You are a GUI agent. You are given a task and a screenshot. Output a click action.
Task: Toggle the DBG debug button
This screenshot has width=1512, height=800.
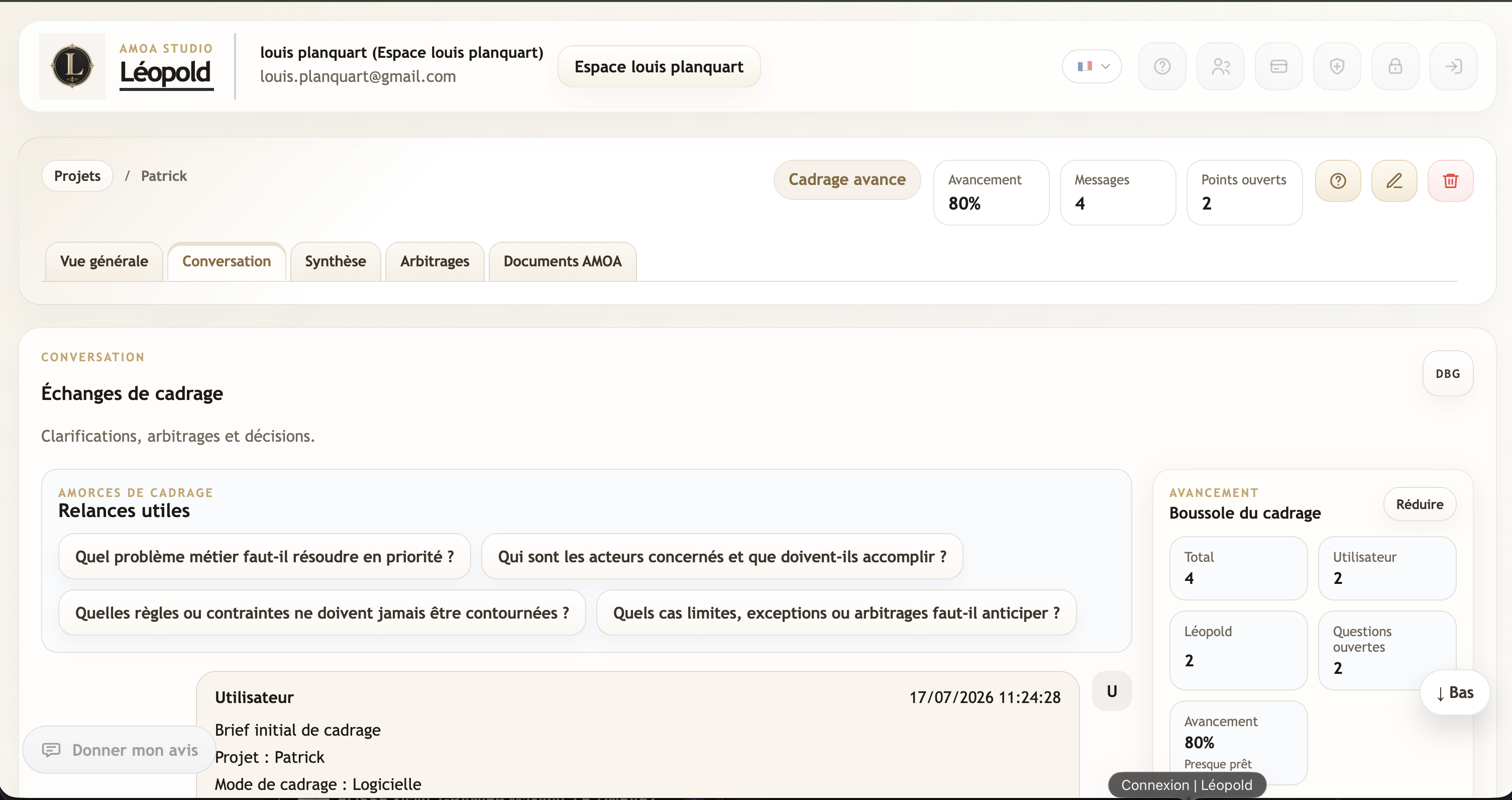click(x=1447, y=373)
